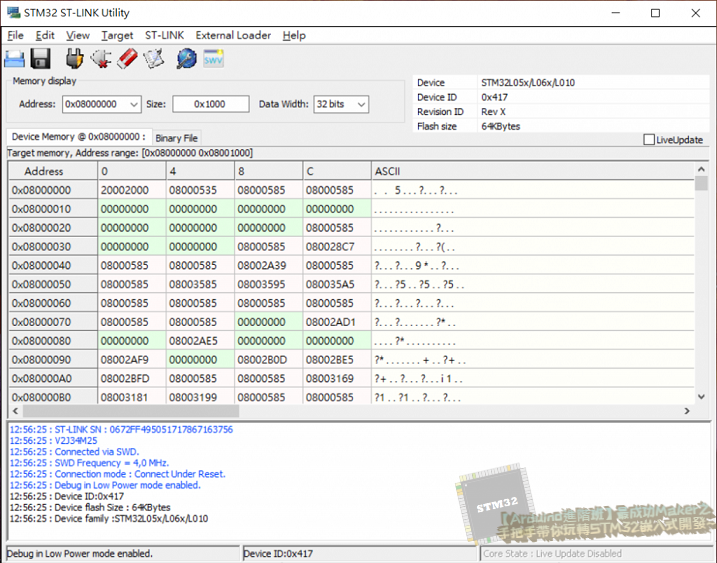This screenshot has width=717, height=563.
Task: Click the horizontal scrollbar's left arrow
Action: 16,411
